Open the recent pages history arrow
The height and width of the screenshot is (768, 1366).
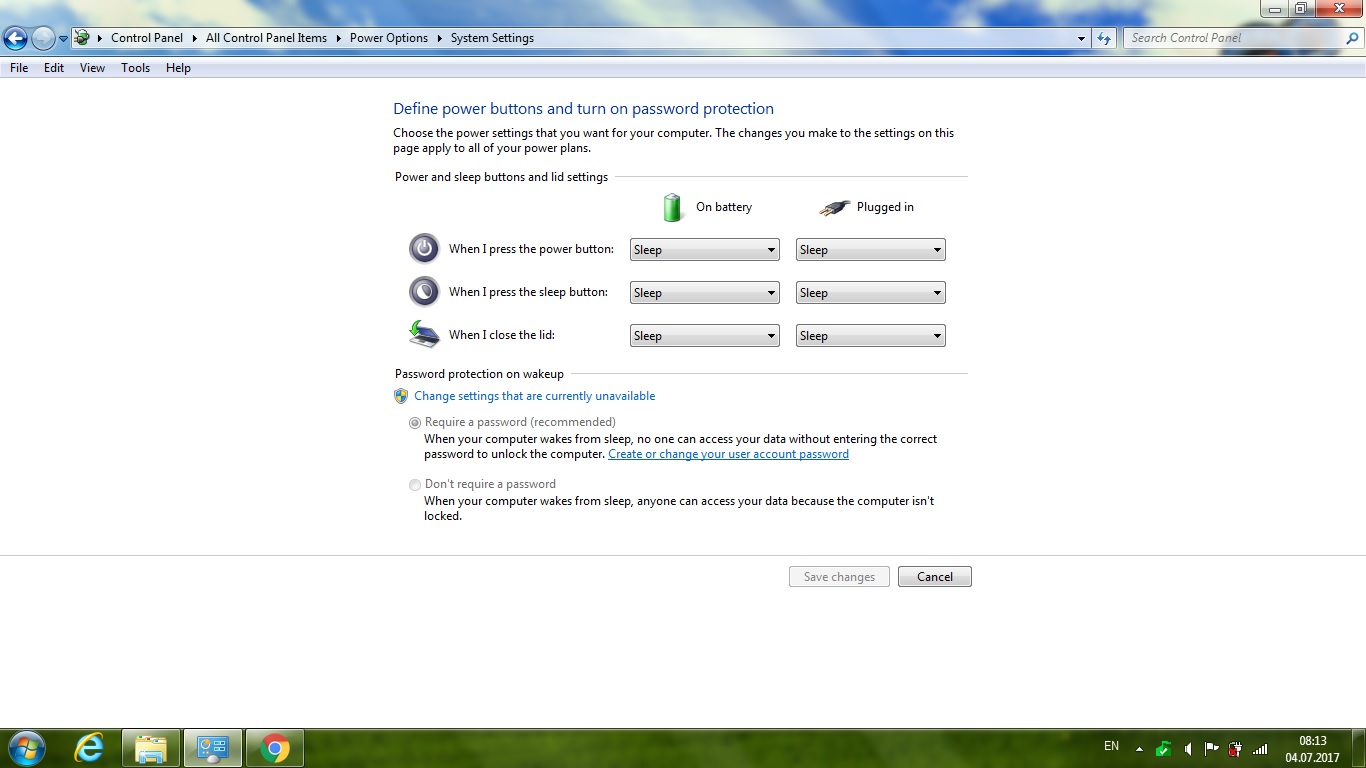pos(63,39)
